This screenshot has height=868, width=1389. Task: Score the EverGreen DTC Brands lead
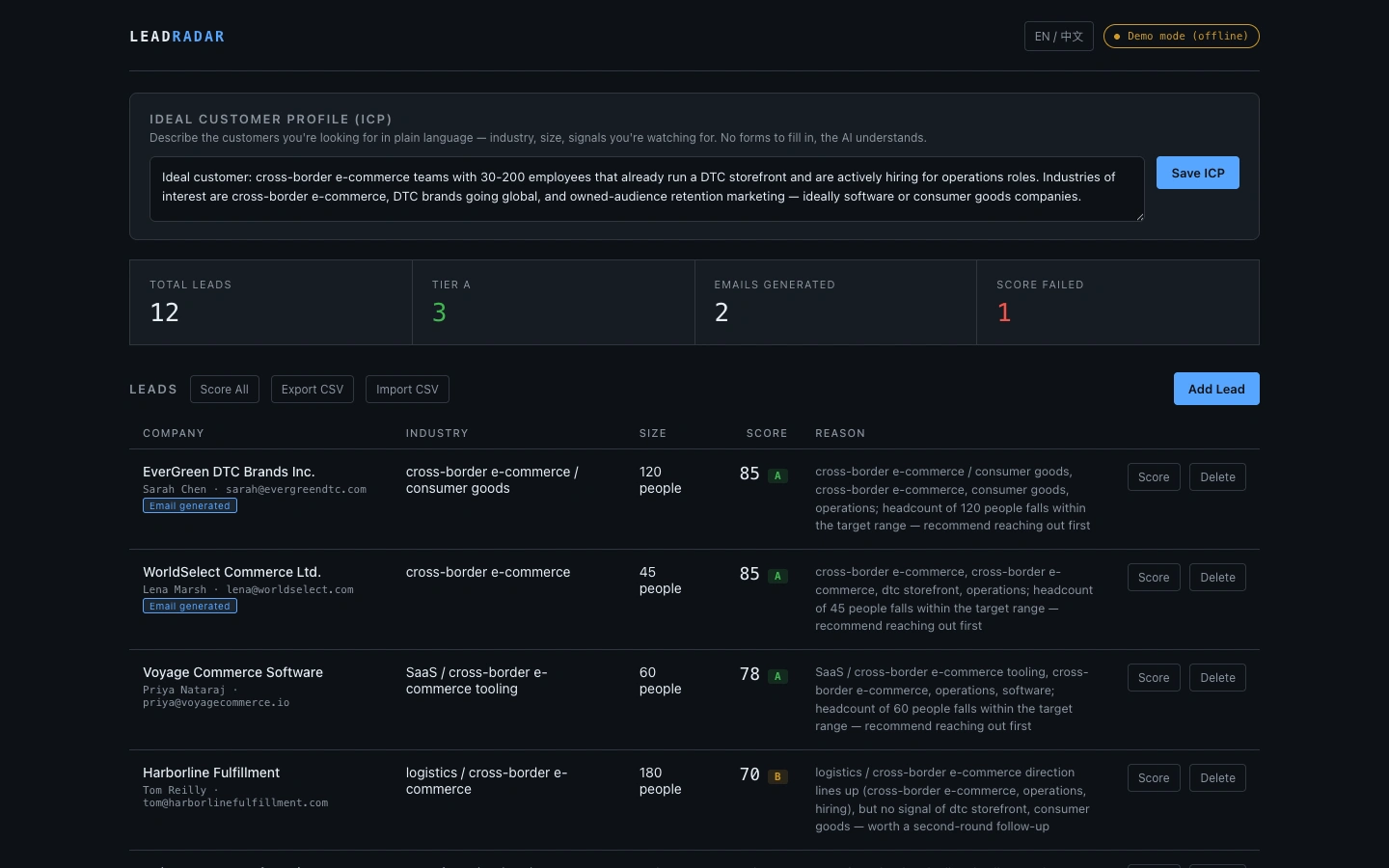[x=1154, y=477]
